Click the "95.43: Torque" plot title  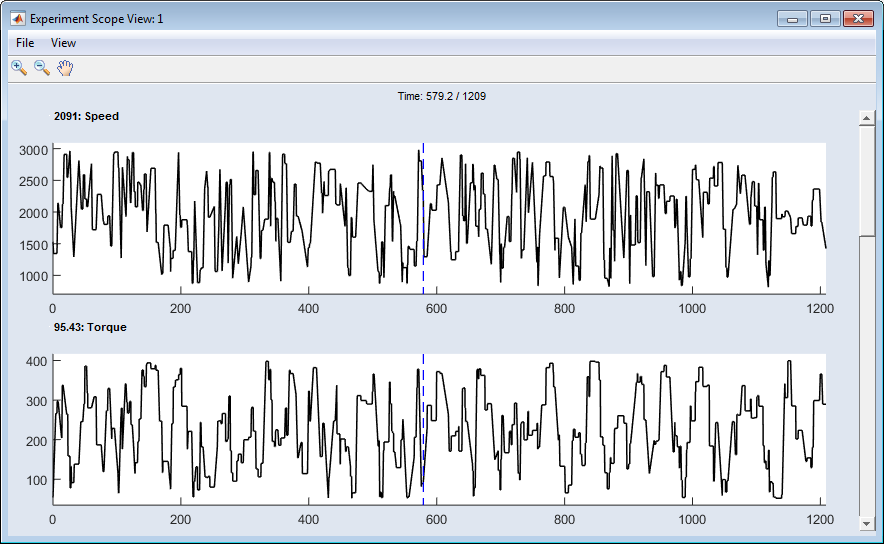[90, 327]
